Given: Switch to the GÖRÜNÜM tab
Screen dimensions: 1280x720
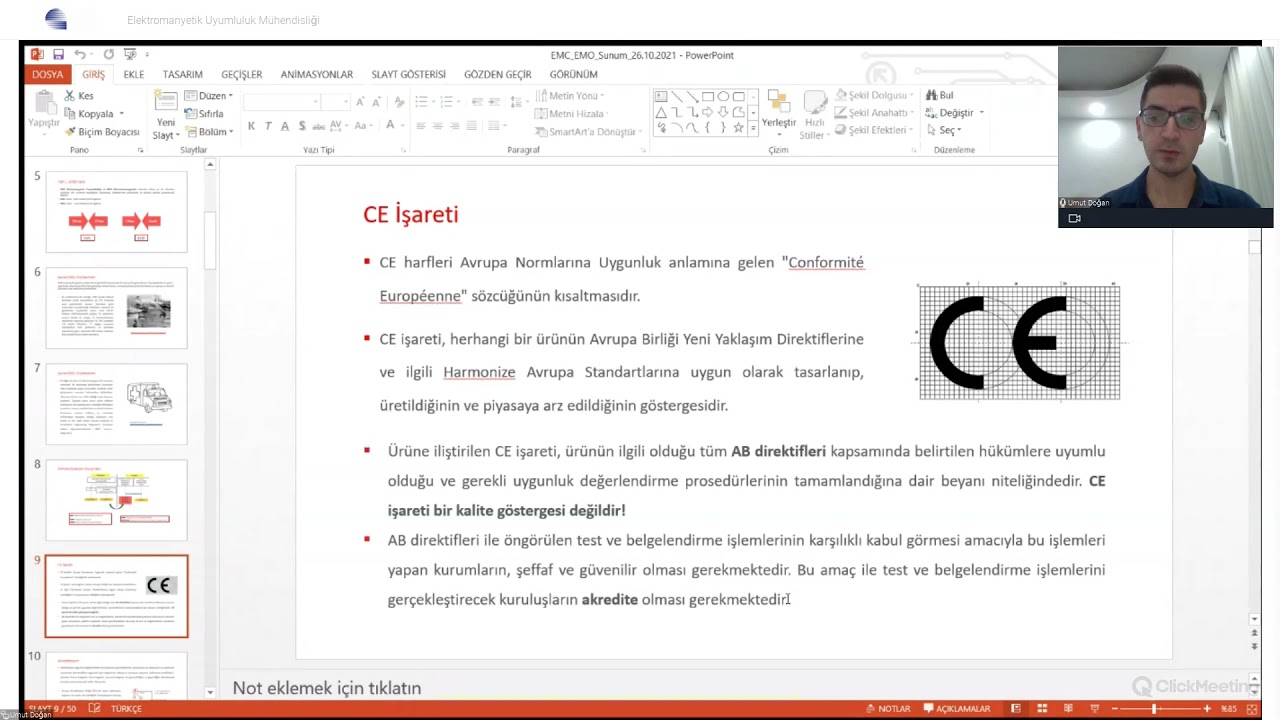Looking at the screenshot, I should click(573, 74).
